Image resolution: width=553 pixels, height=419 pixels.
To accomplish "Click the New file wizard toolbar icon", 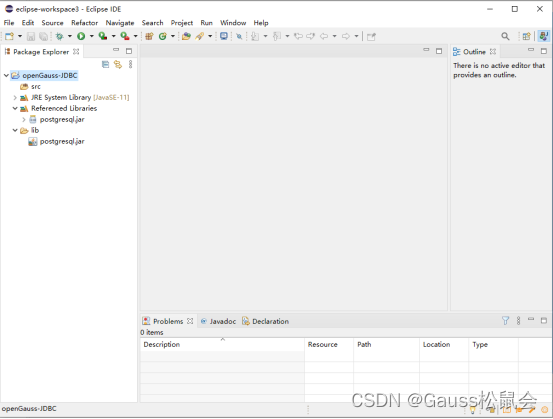I will pos(10,36).
